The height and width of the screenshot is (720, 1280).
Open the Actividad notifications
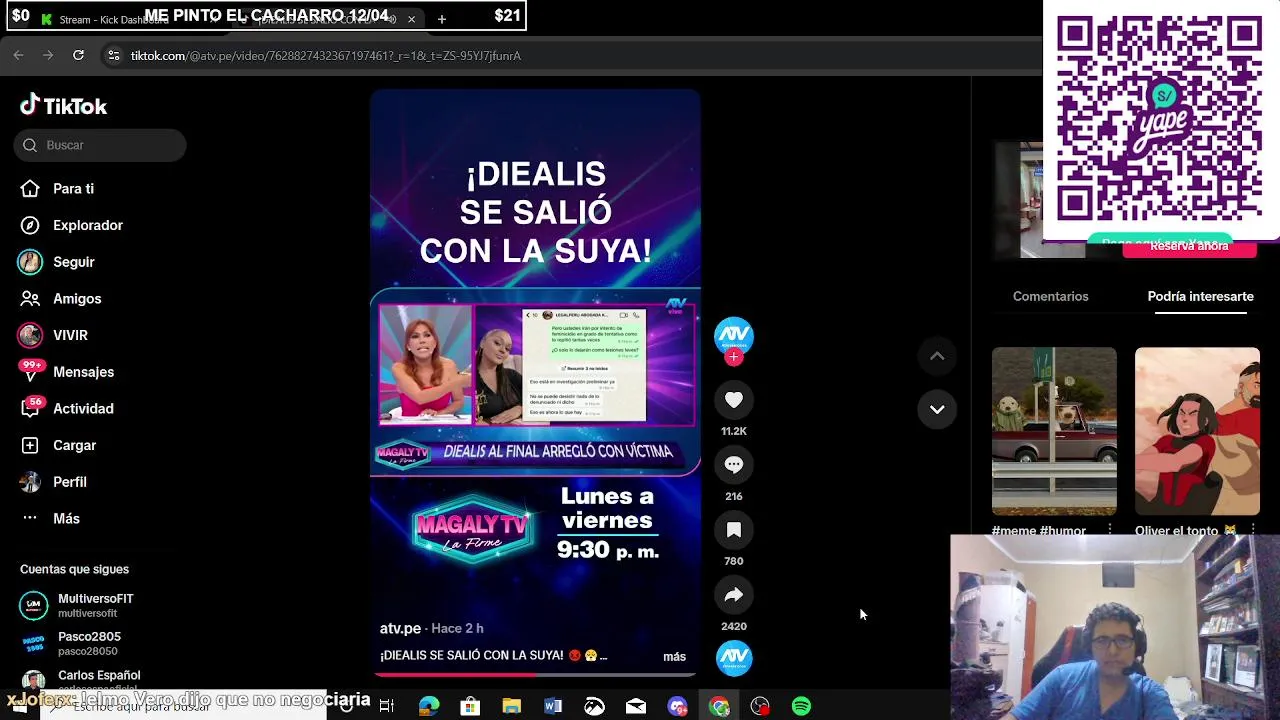point(83,409)
